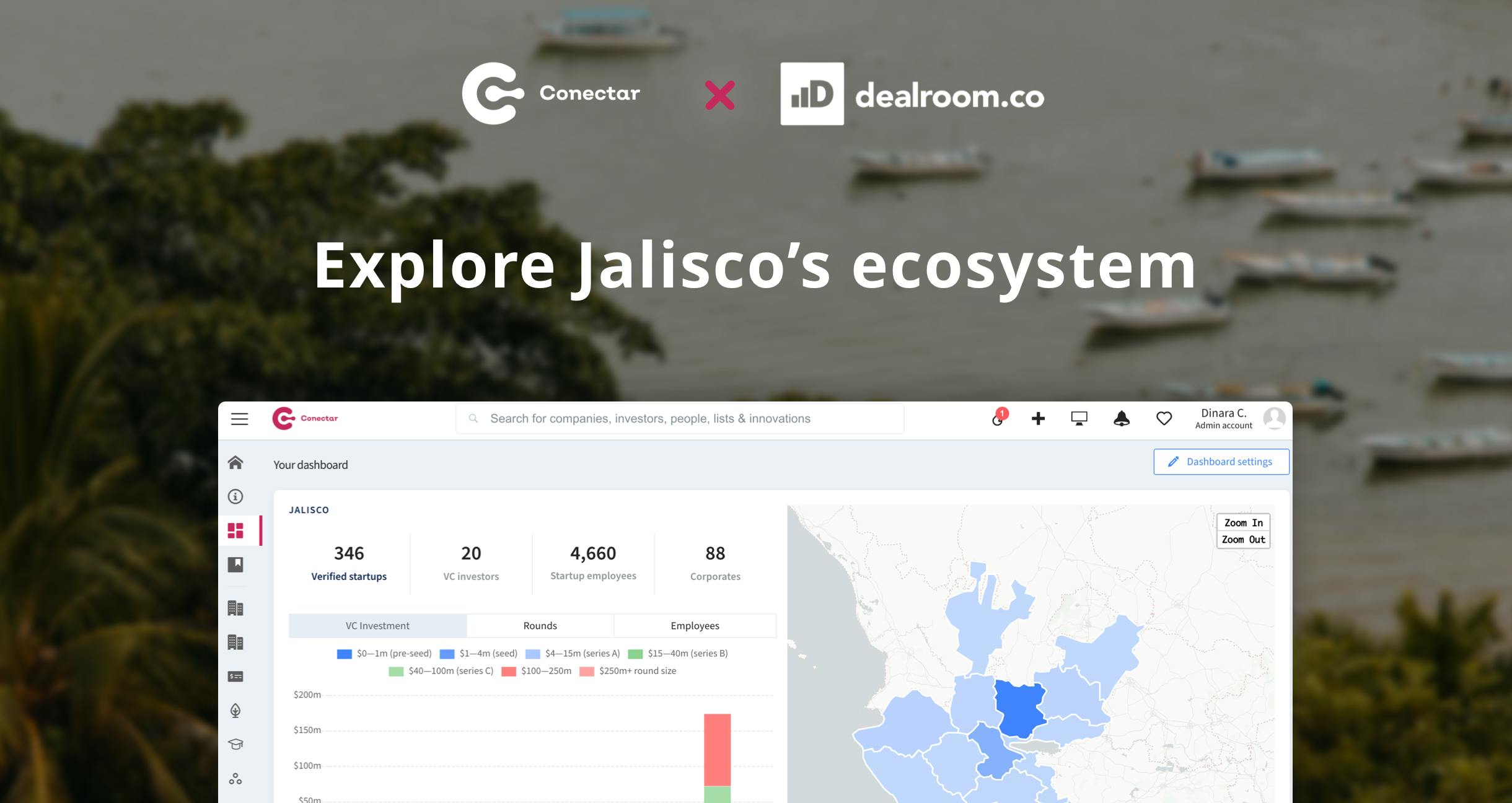
Task: Collapse the sidebar with the hamburger menu
Action: coord(239,418)
